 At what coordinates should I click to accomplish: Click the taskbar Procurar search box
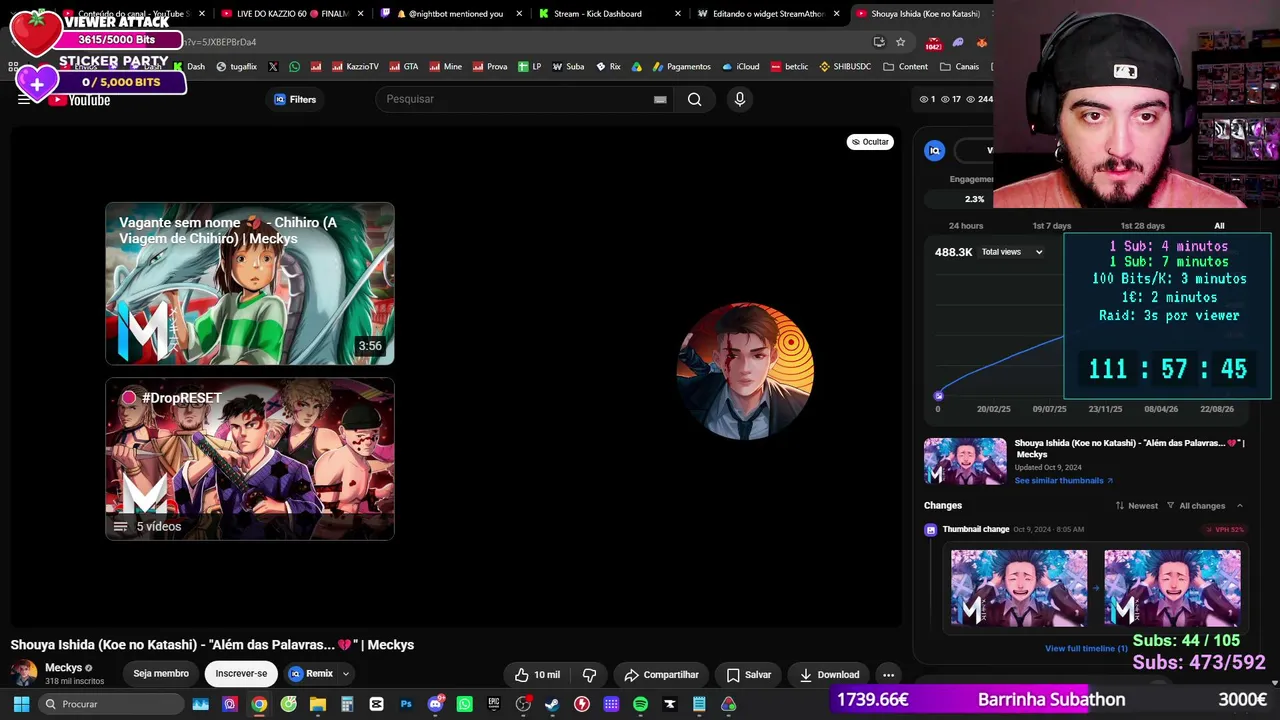(109, 704)
